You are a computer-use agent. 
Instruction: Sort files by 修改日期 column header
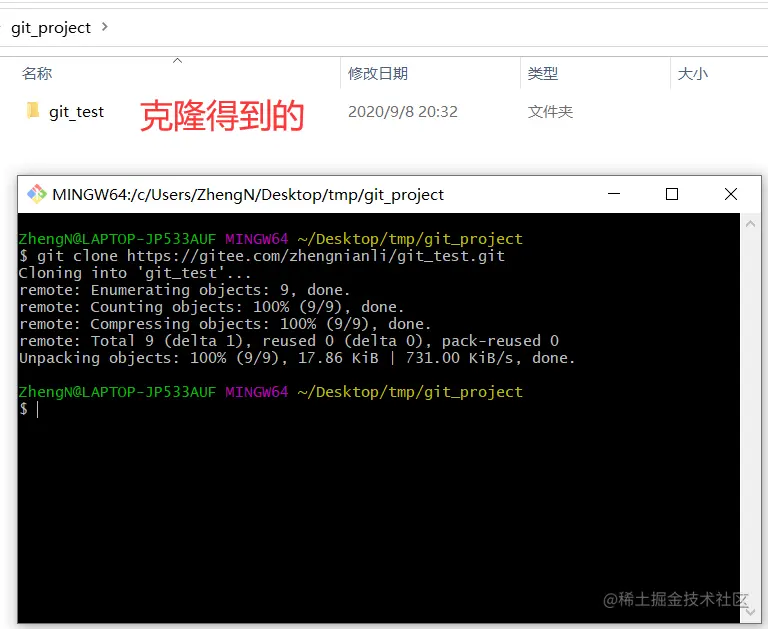(378, 73)
